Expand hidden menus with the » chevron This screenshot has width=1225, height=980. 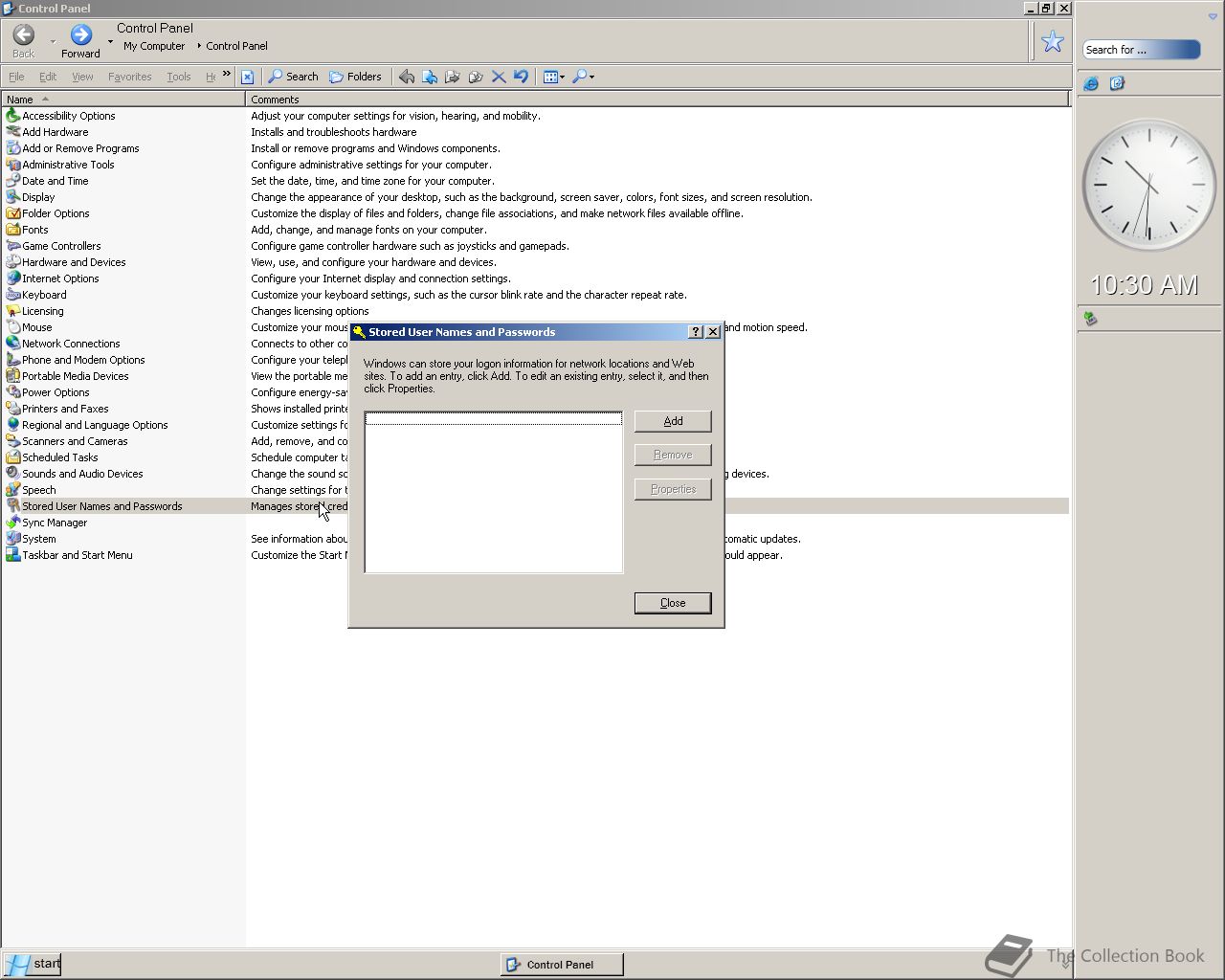(227, 74)
